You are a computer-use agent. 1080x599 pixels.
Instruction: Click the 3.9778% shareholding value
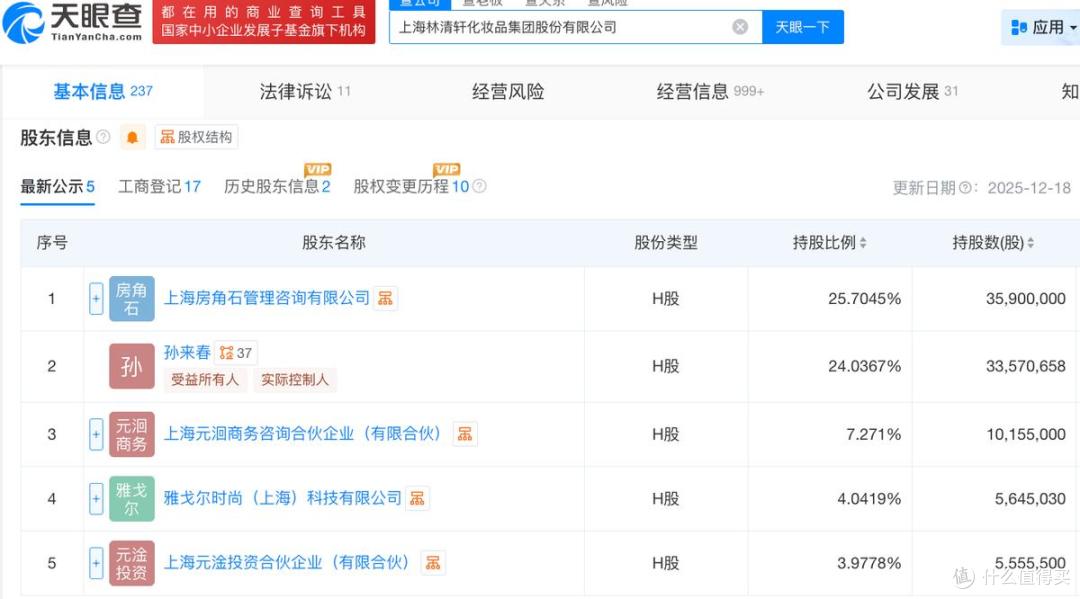coord(869,563)
